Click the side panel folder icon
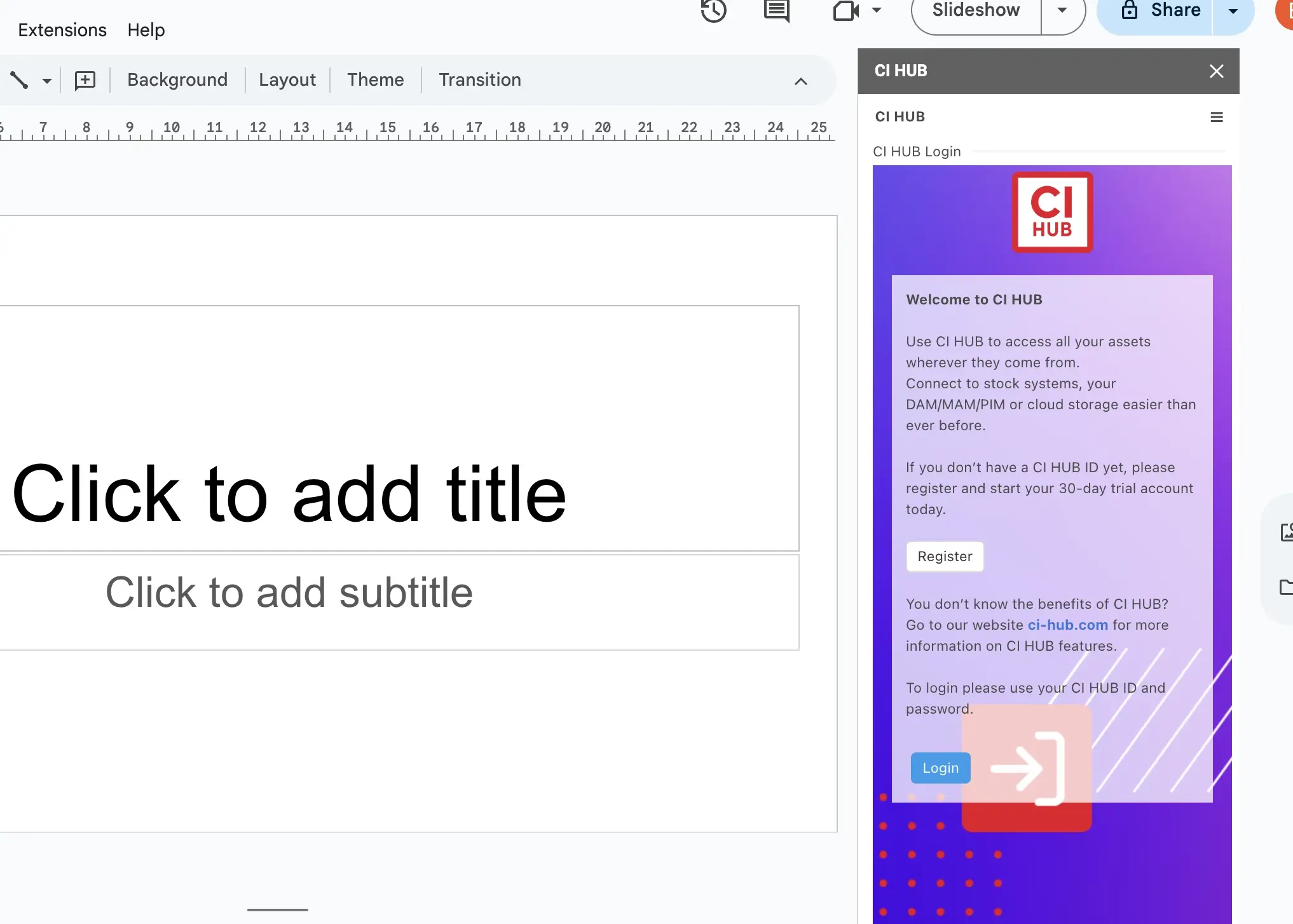Screen dimensions: 1293x924 [x=1287, y=587]
